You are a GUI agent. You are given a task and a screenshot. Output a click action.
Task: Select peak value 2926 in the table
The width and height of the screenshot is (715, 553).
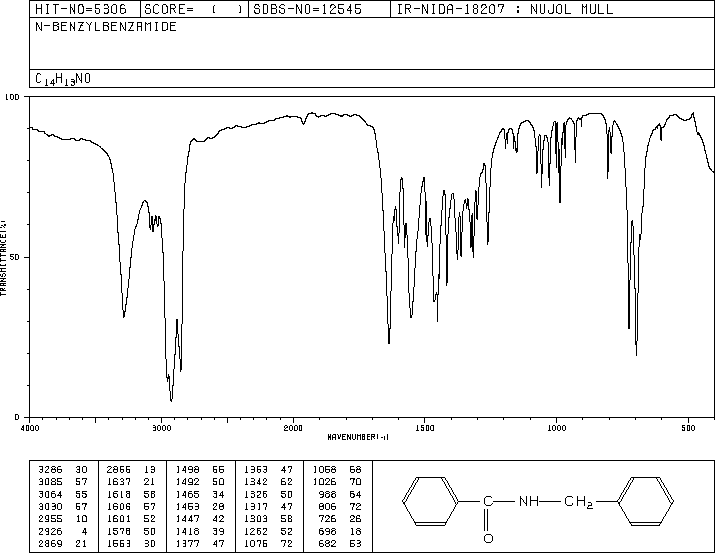[x=51, y=532]
